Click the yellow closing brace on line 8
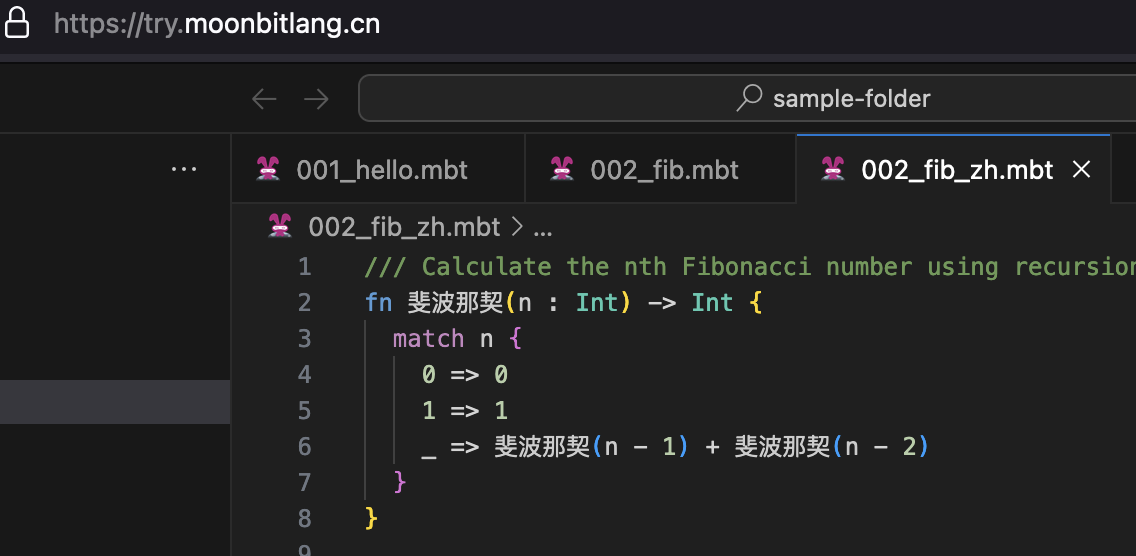Image resolution: width=1136 pixels, height=556 pixels. point(372,518)
